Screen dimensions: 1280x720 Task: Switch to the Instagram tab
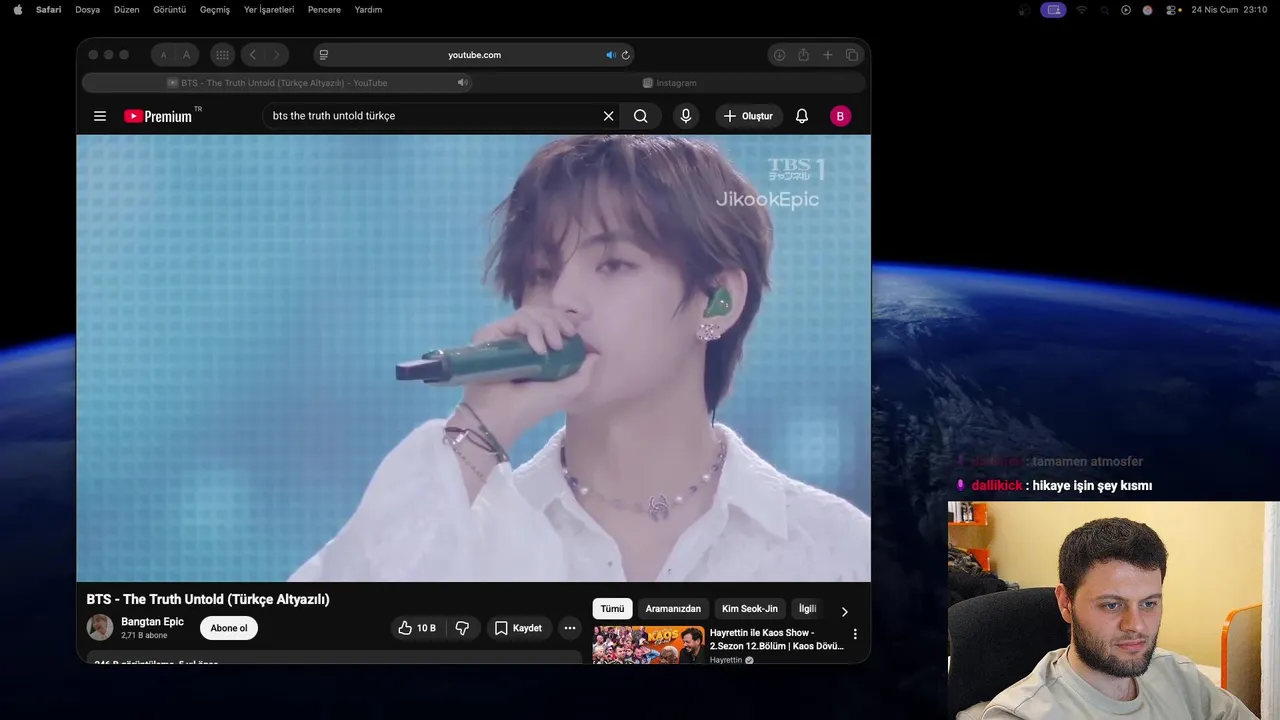click(x=670, y=83)
